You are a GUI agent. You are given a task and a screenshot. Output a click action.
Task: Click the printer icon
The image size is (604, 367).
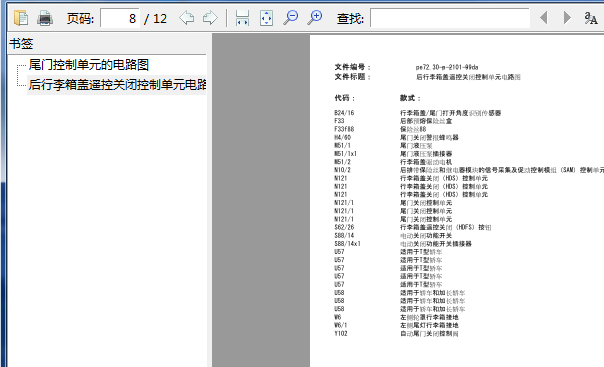tap(45, 18)
